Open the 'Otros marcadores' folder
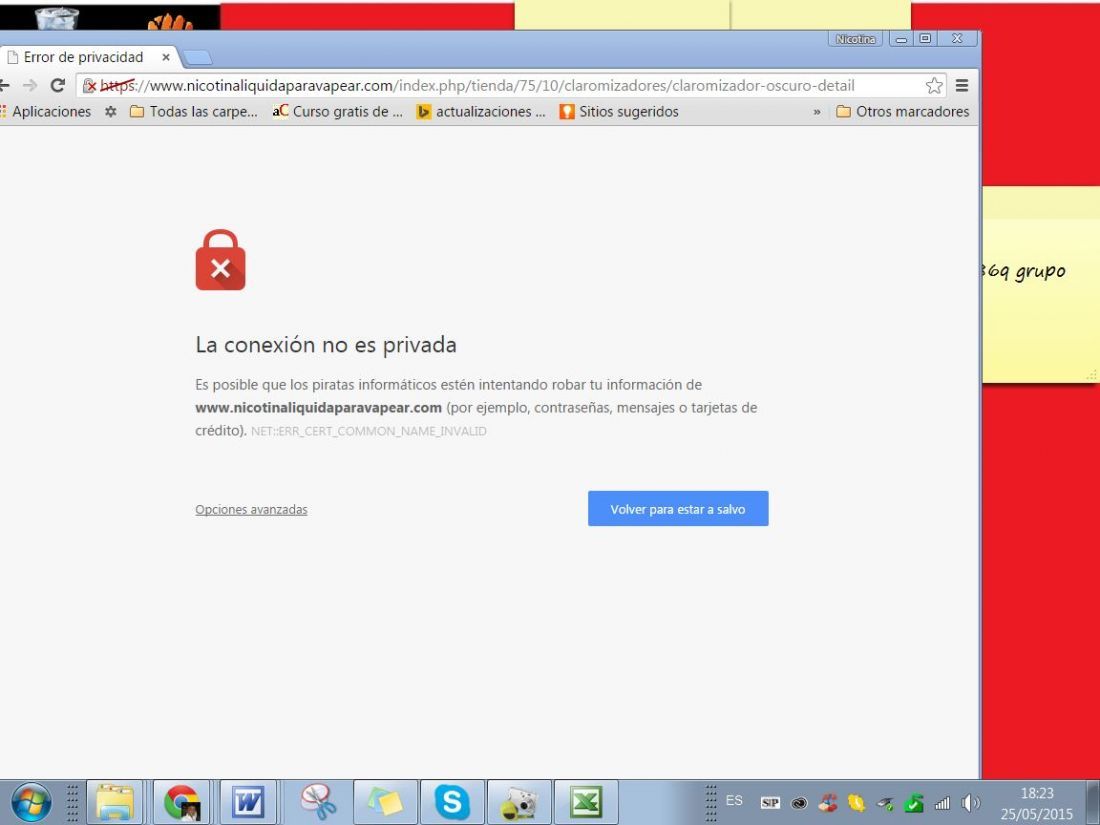The height and width of the screenshot is (825, 1100). point(902,112)
